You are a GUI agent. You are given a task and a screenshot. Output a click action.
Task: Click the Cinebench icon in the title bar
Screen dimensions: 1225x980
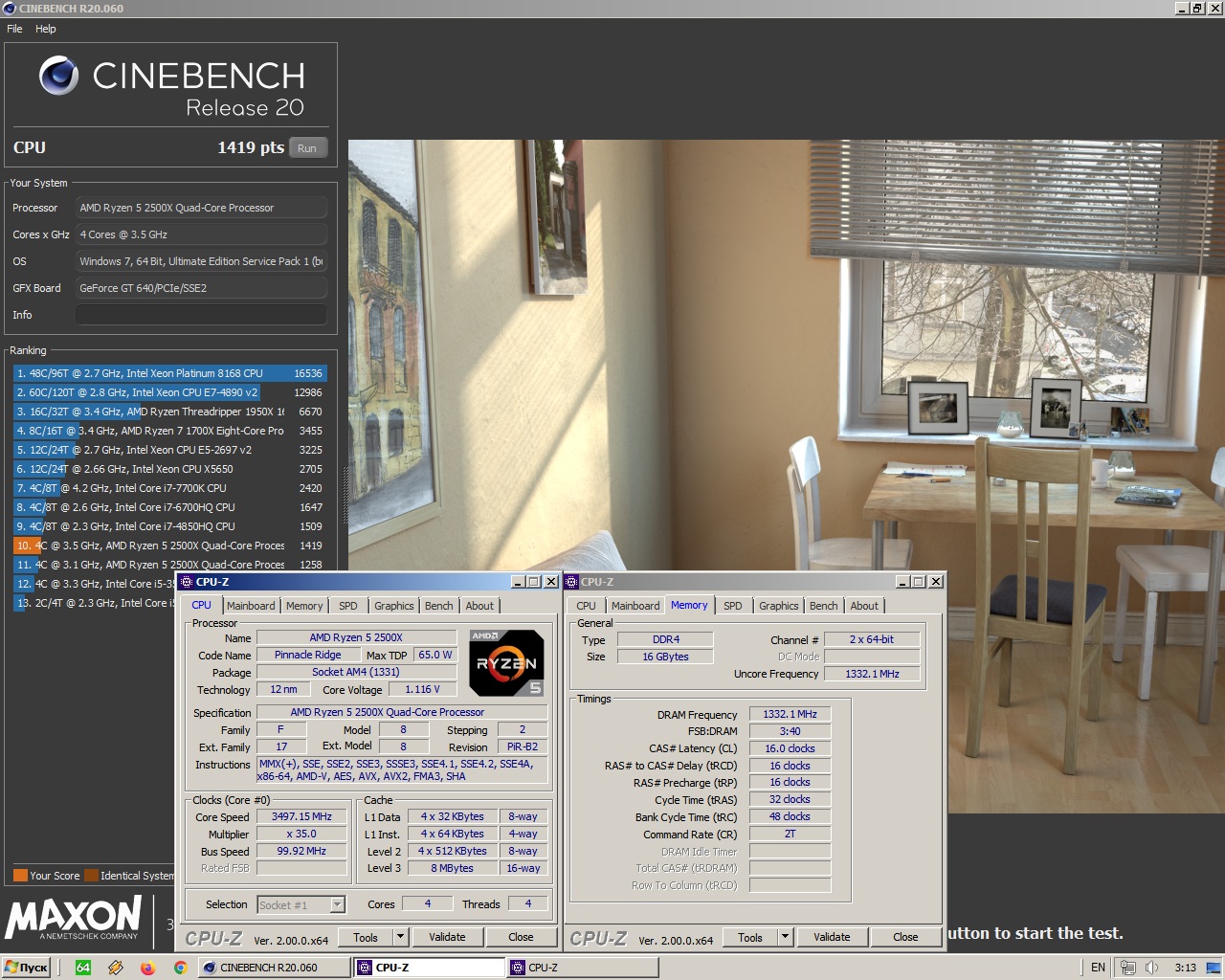tap(10, 9)
